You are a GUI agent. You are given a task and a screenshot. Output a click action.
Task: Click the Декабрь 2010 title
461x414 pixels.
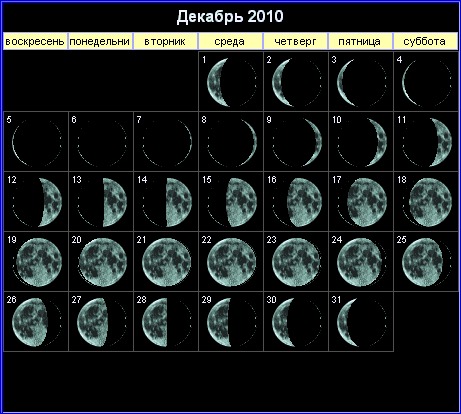point(230,16)
